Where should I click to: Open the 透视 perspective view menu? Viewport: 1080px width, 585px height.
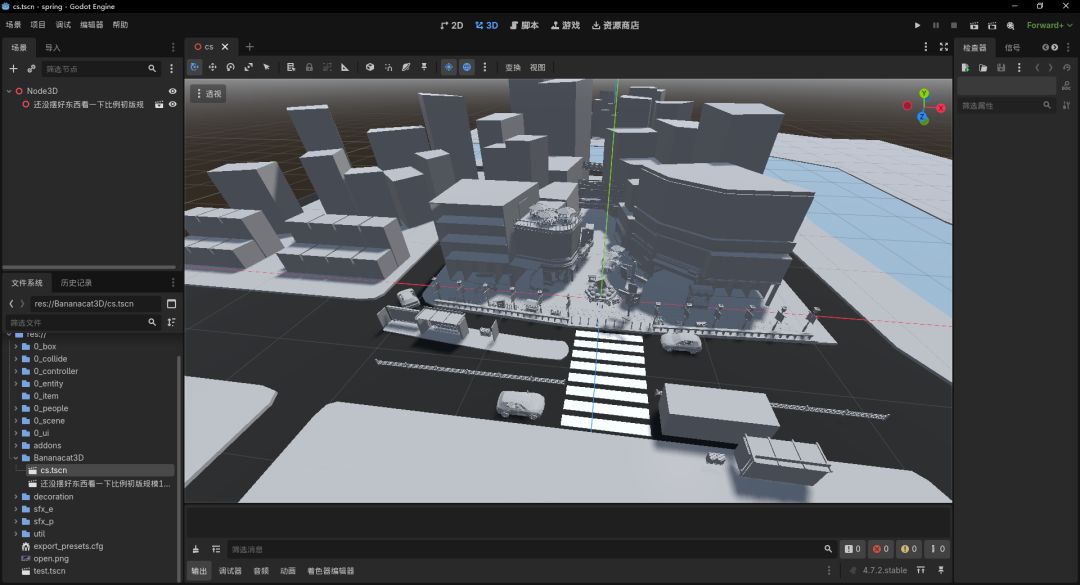[x=209, y=94]
